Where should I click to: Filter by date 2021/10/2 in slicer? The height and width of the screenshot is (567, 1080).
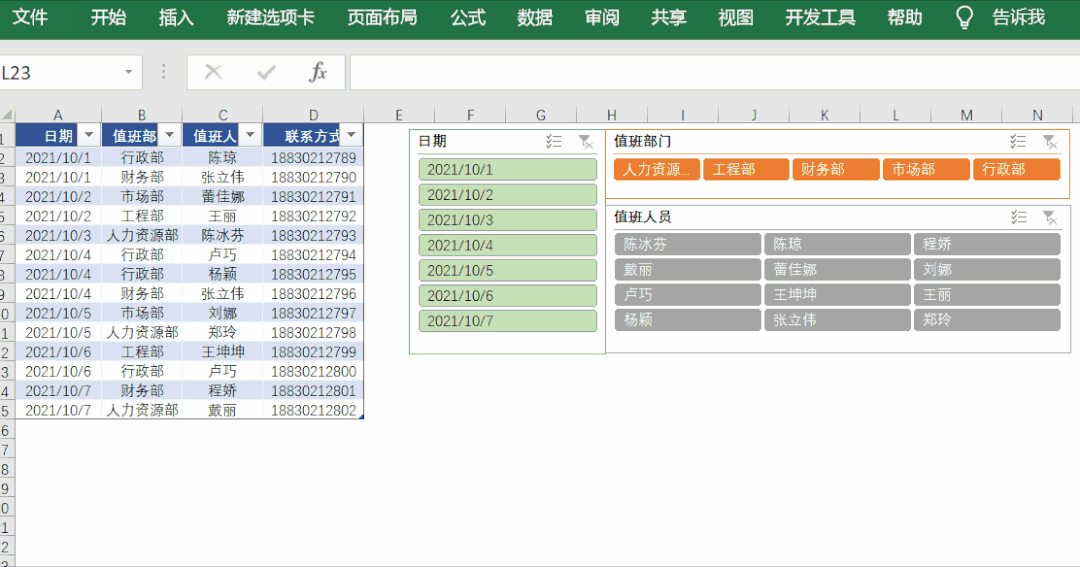point(508,195)
